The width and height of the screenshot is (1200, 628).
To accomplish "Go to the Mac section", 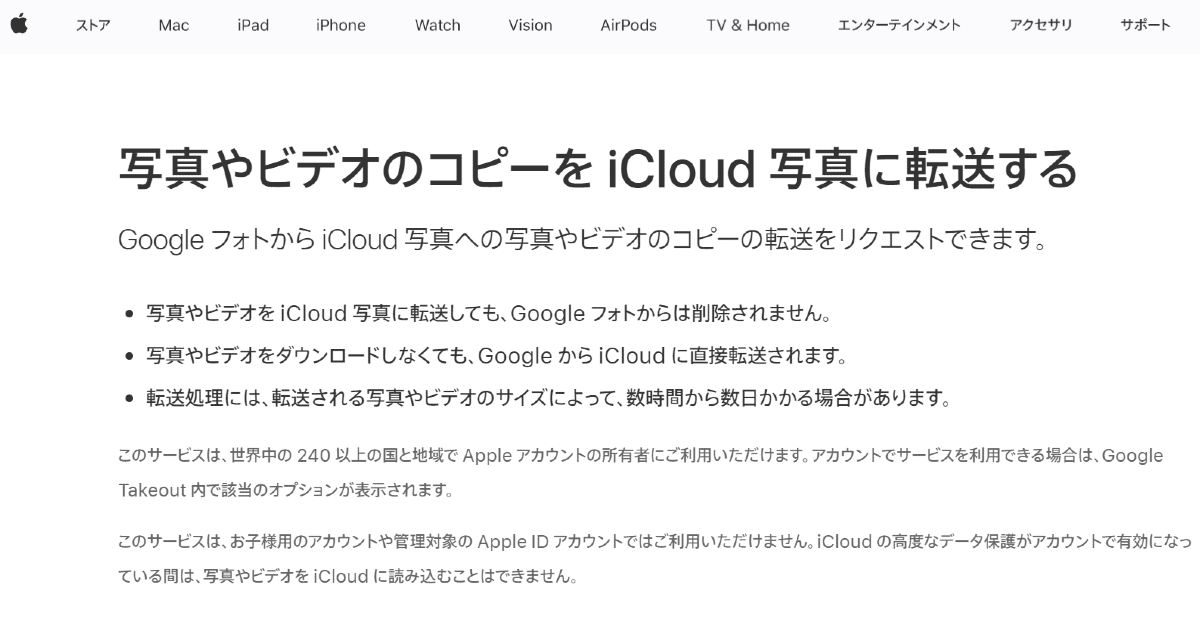I will click(173, 25).
